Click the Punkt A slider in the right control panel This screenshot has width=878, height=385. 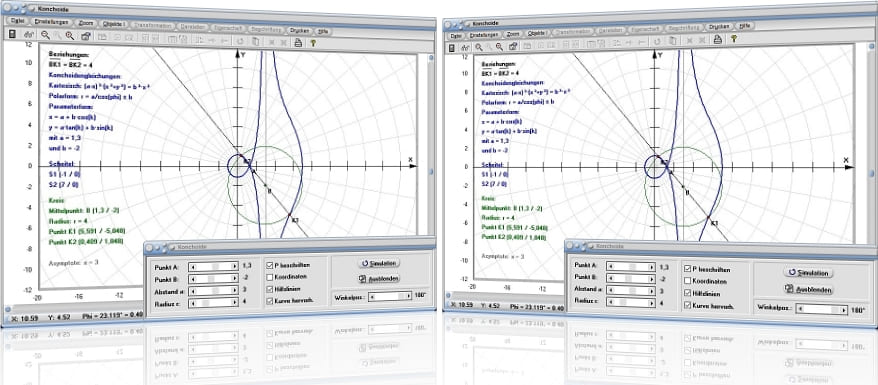click(631, 267)
